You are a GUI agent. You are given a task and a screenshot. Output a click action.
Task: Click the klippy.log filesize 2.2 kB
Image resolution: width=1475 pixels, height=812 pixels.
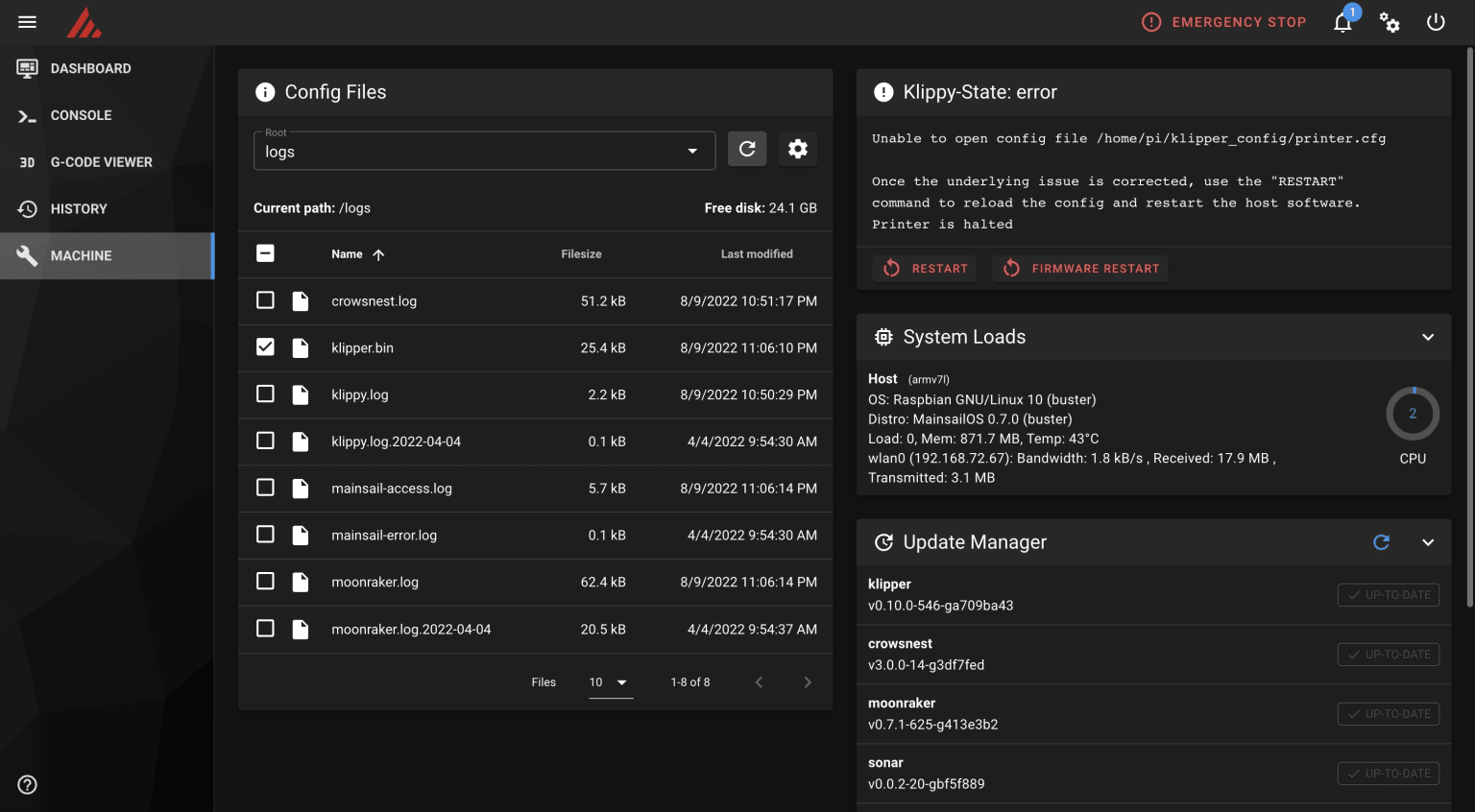click(607, 394)
